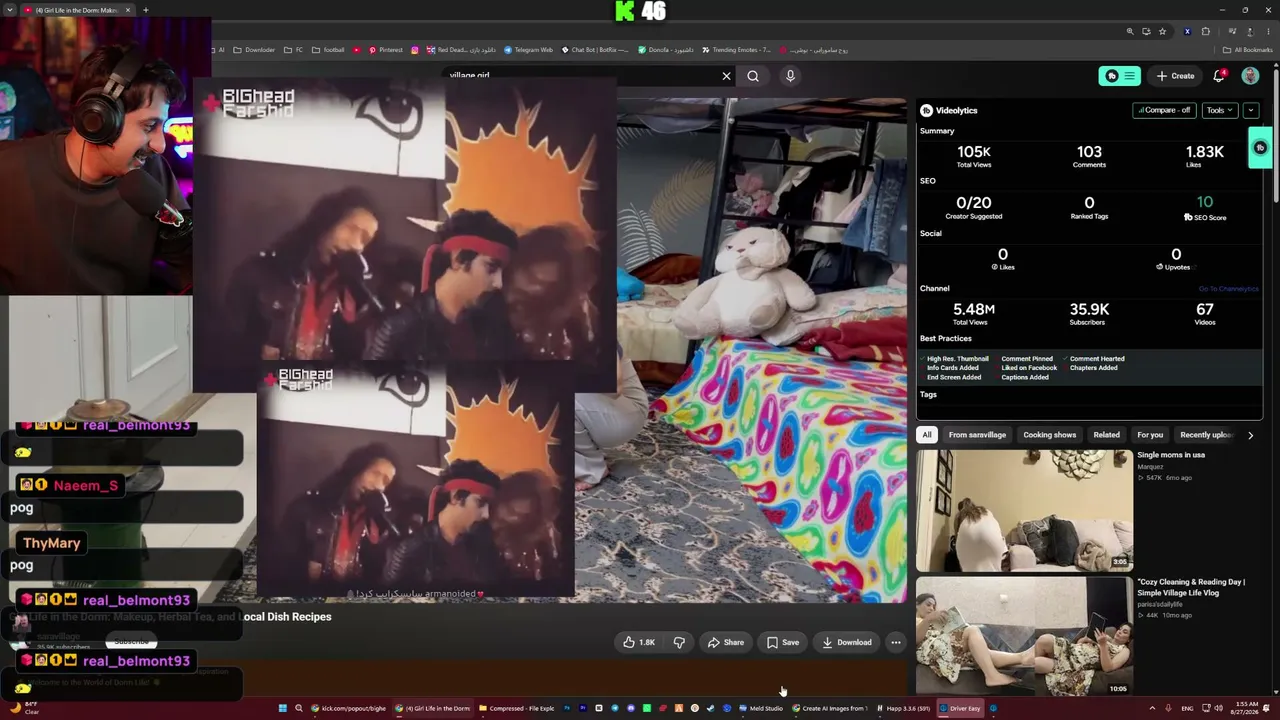Click the Share button

coord(725,642)
